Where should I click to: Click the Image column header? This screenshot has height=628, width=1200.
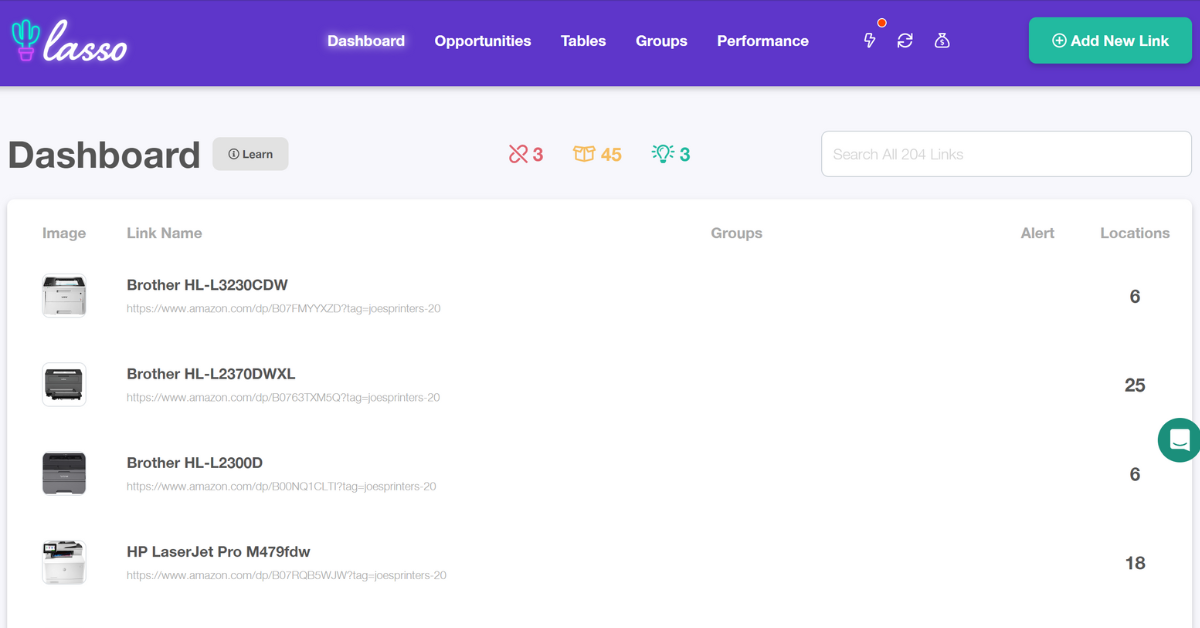64,233
